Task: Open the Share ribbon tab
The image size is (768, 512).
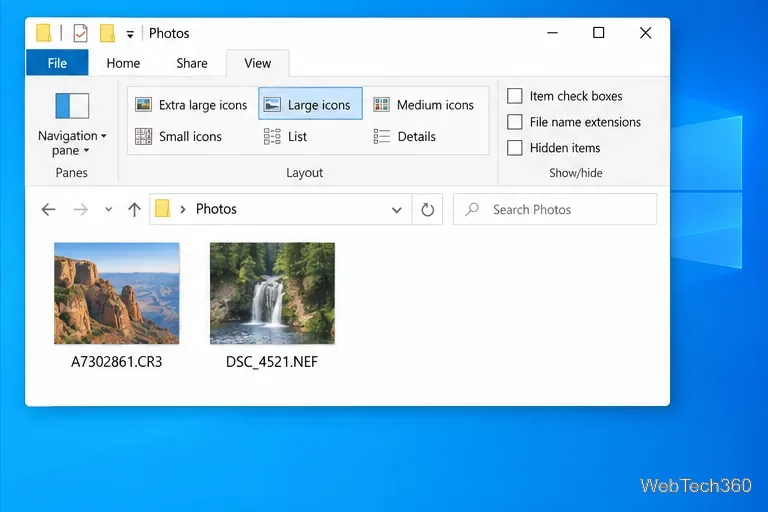Action: (192, 63)
